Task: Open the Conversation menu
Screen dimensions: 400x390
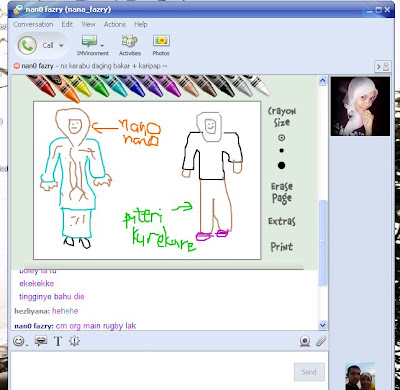Action: click(33, 24)
